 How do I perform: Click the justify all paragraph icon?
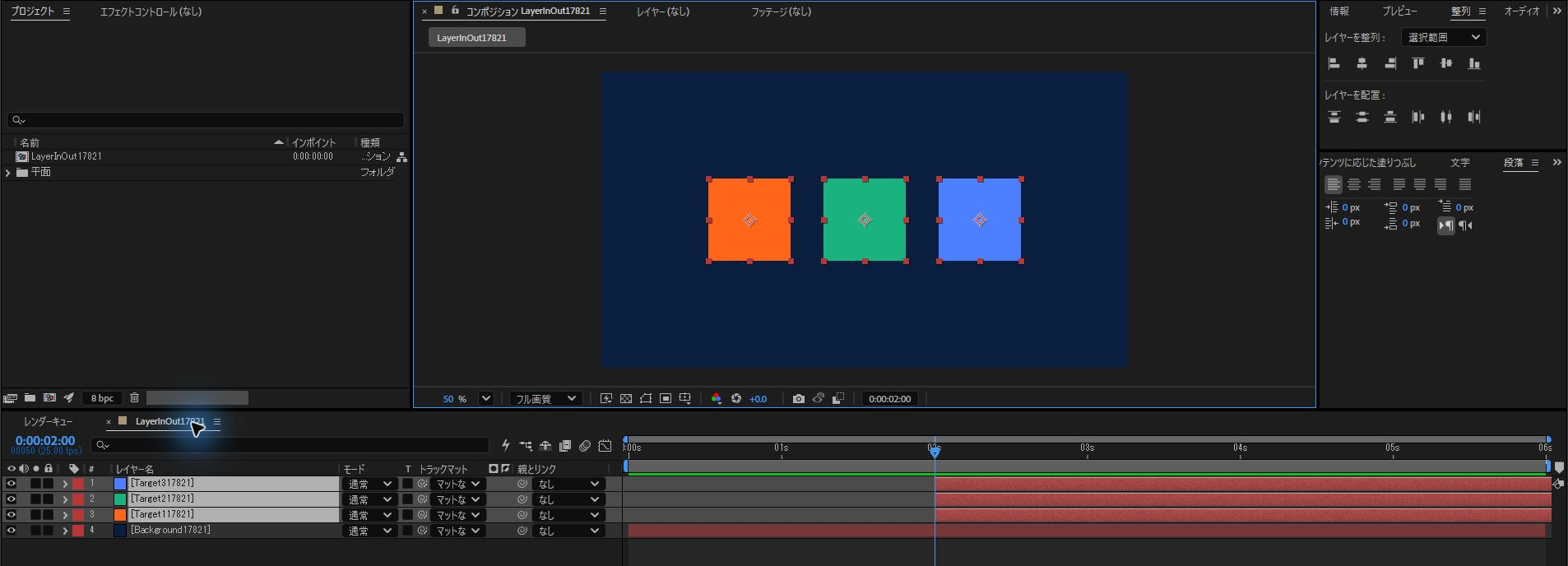[1465, 185]
